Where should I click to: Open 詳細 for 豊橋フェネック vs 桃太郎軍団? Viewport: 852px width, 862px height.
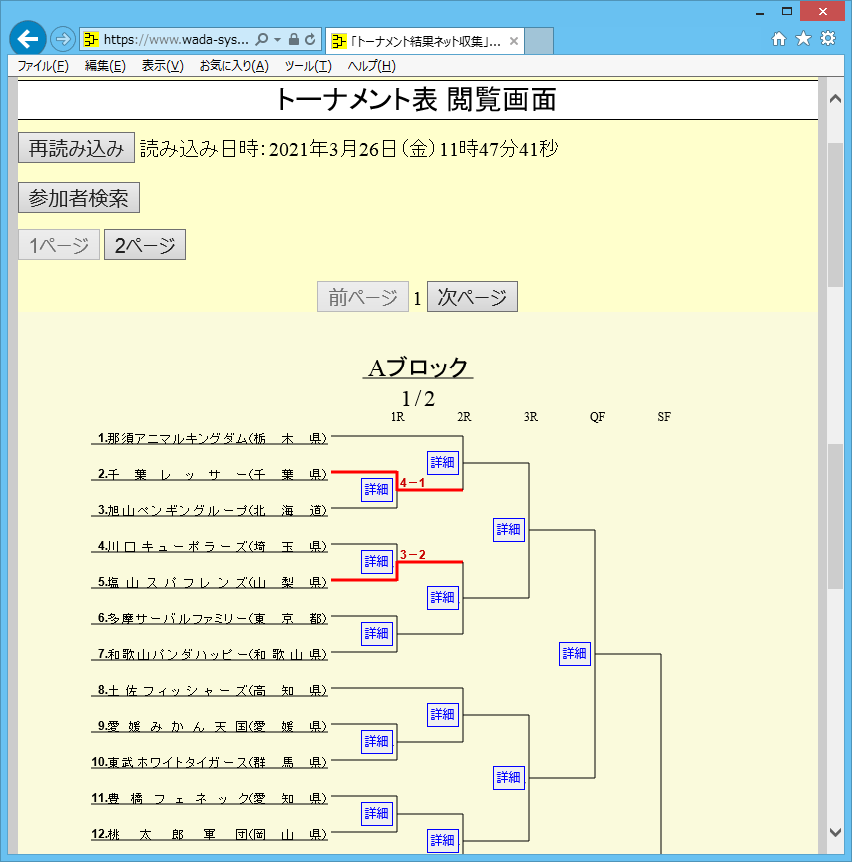click(x=377, y=813)
